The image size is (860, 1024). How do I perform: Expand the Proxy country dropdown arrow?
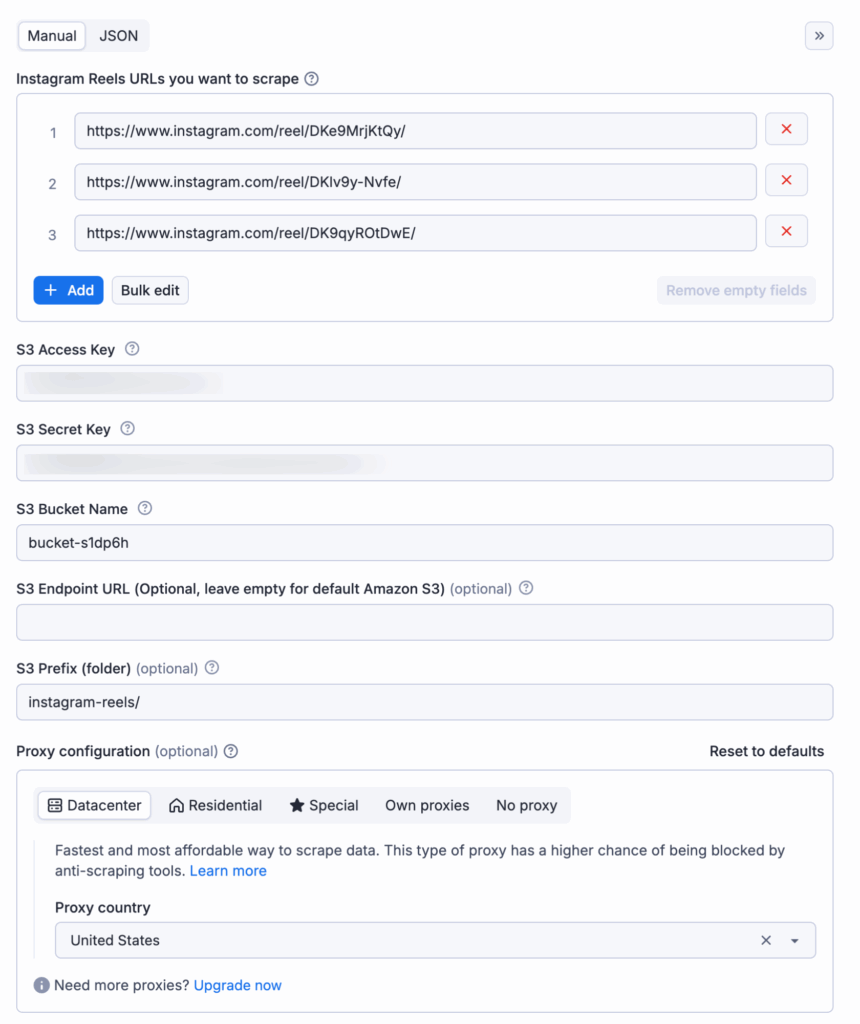(795, 940)
